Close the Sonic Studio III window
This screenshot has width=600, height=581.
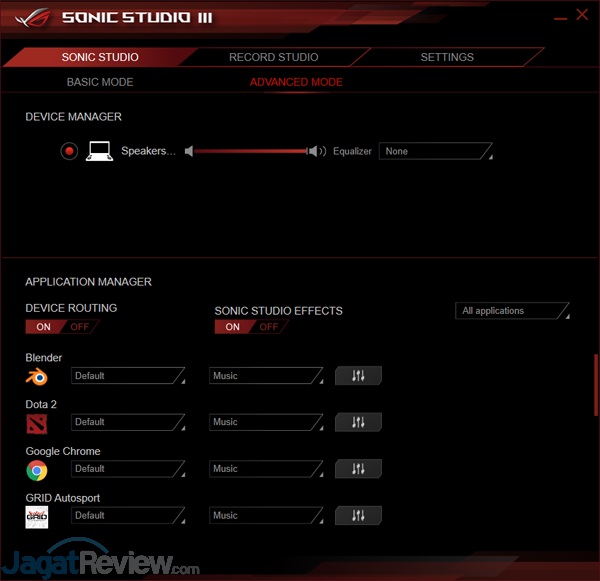pyautogui.click(x=582, y=15)
